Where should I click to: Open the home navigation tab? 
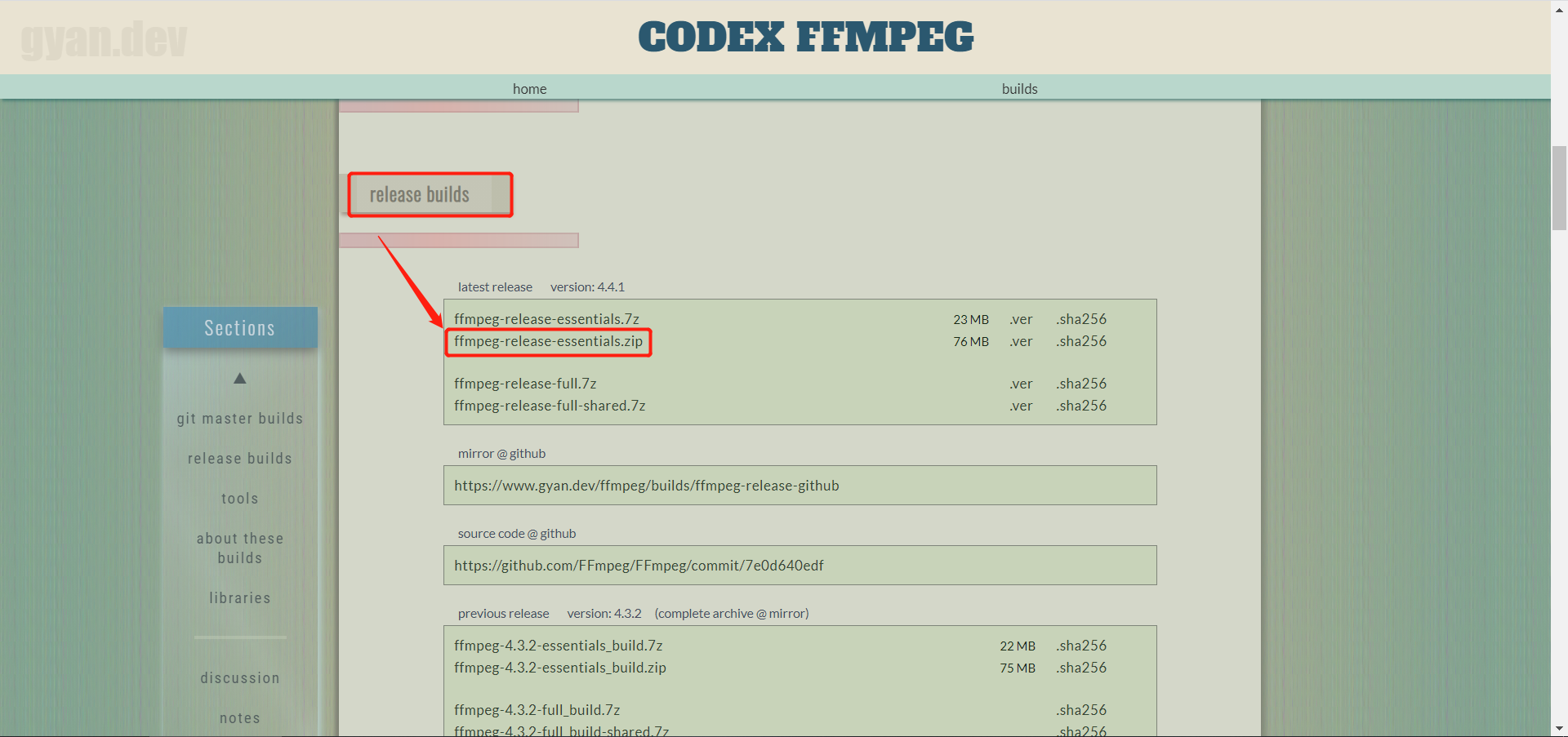(x=529, y=89)
